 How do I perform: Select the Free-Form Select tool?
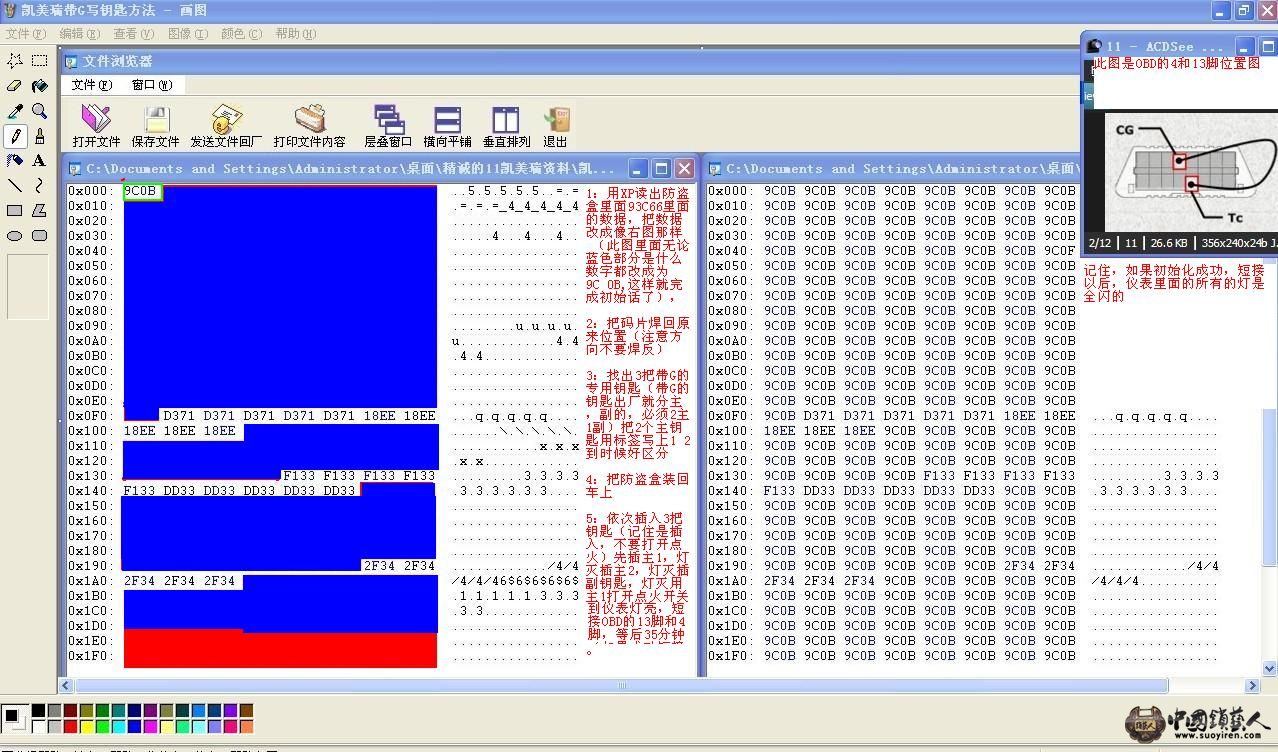(15, 61)
